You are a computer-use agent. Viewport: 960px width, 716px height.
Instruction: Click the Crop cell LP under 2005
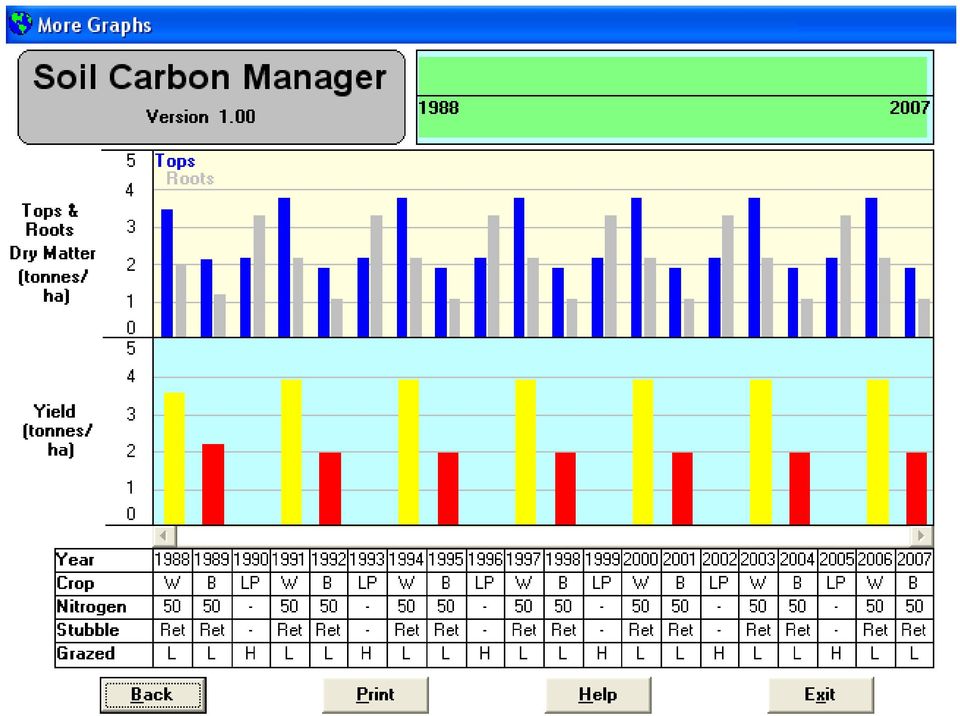tap(836, 584)
